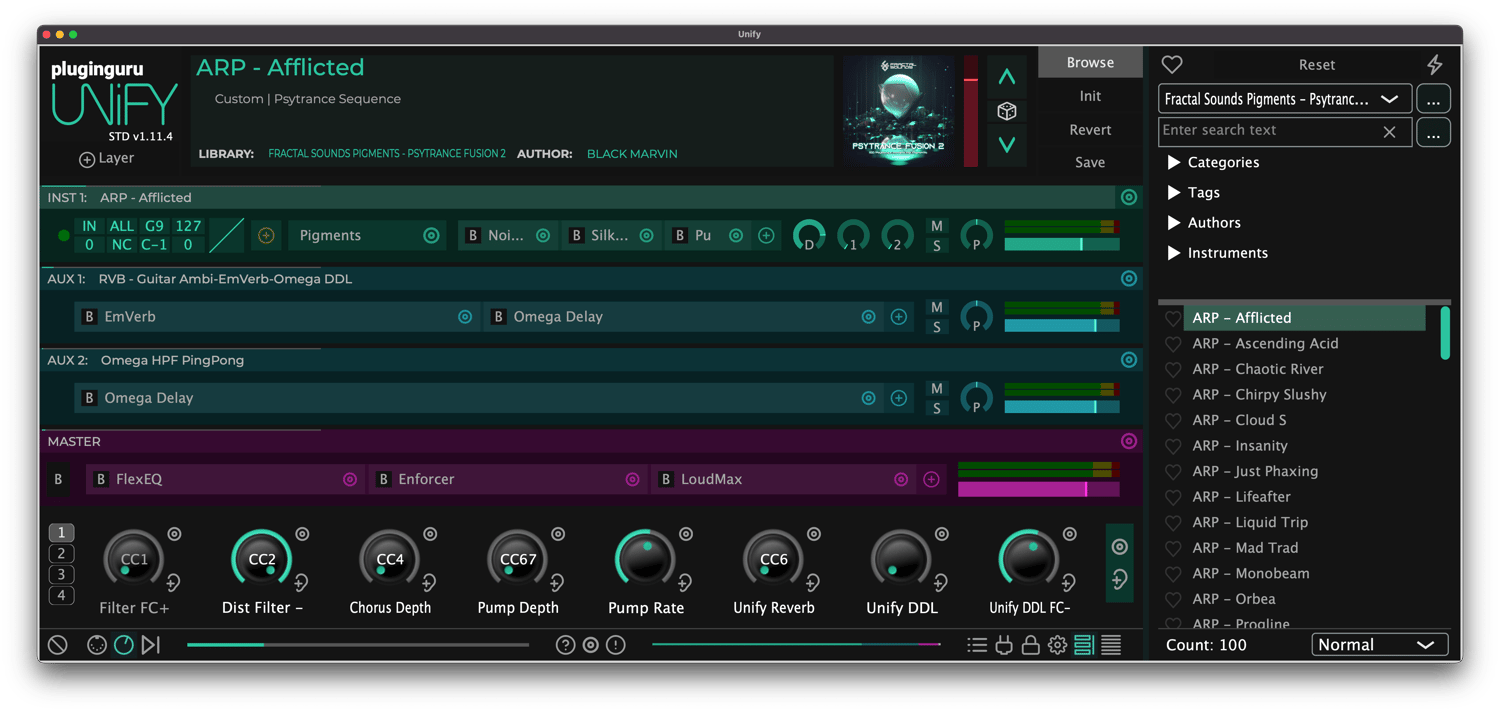Click the random dice cube icon
This screenshot has height=712, width=1500.
tap(1007, 111)
